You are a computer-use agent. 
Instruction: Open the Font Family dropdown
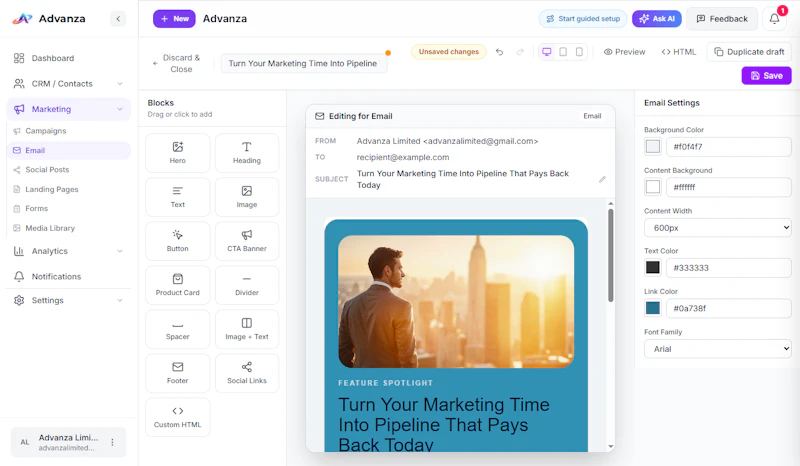click(x=717, y=349)
